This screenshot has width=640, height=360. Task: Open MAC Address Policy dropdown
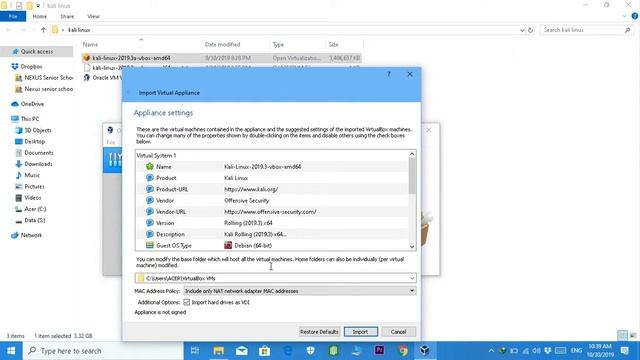(300, 291)
